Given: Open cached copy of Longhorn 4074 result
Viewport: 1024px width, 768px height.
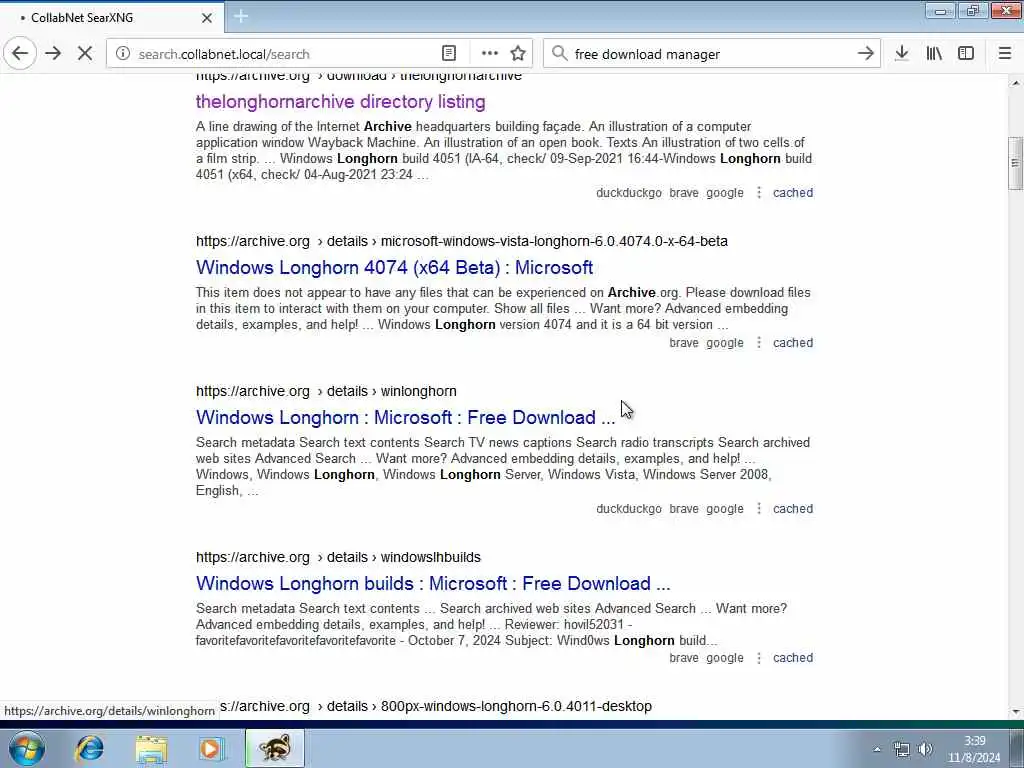Looking at the screenshot, I should [x=793, y=344].
